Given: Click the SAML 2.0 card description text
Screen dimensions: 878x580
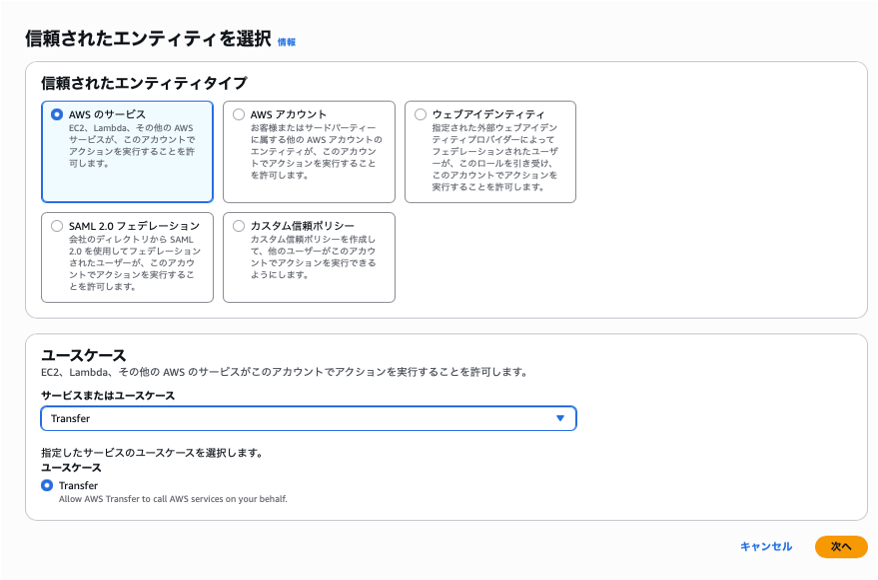Looking at the screenshot, I should tap(134, 263).
